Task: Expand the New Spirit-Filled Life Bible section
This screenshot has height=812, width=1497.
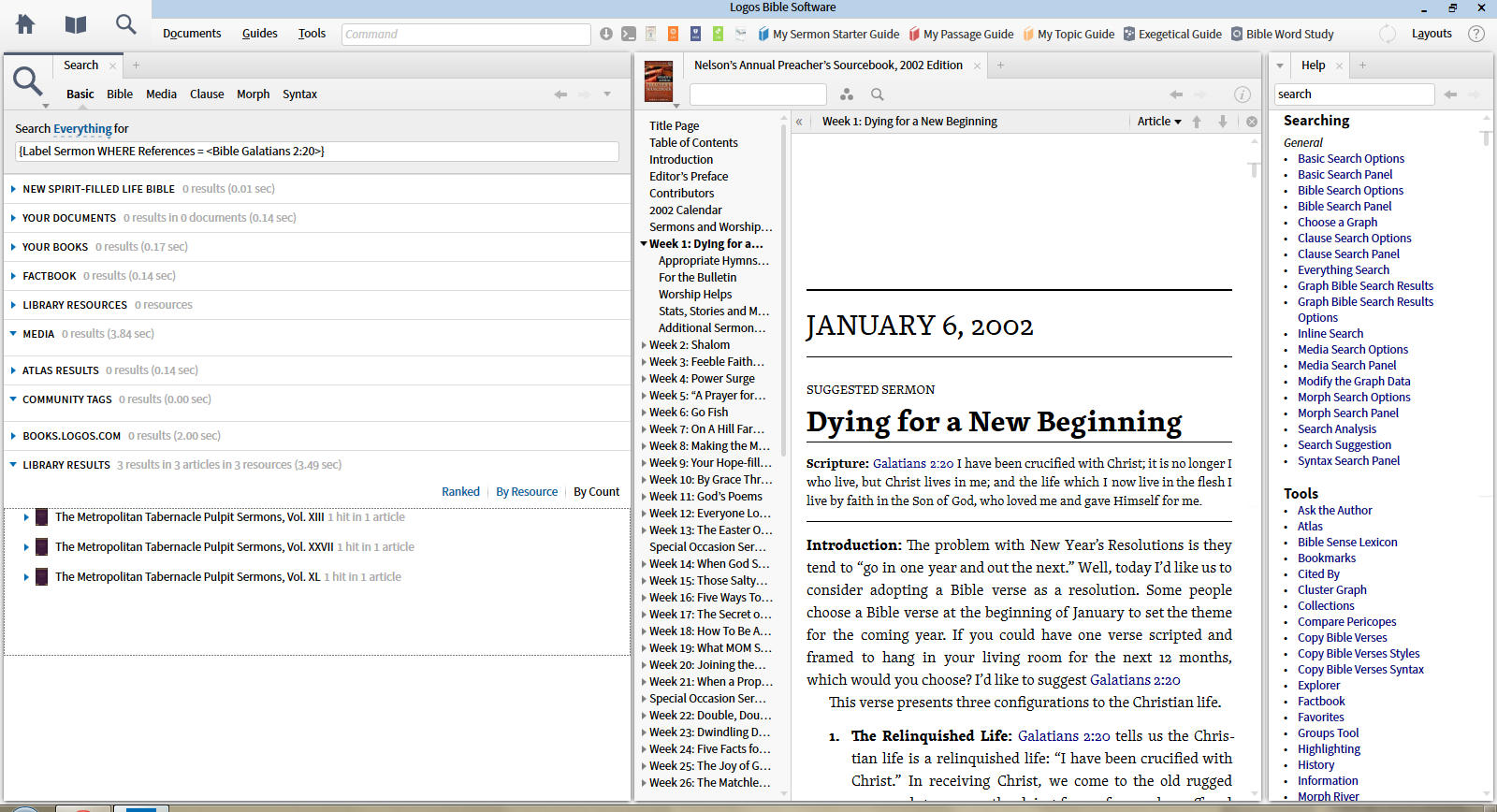Action: coord(13,189)
